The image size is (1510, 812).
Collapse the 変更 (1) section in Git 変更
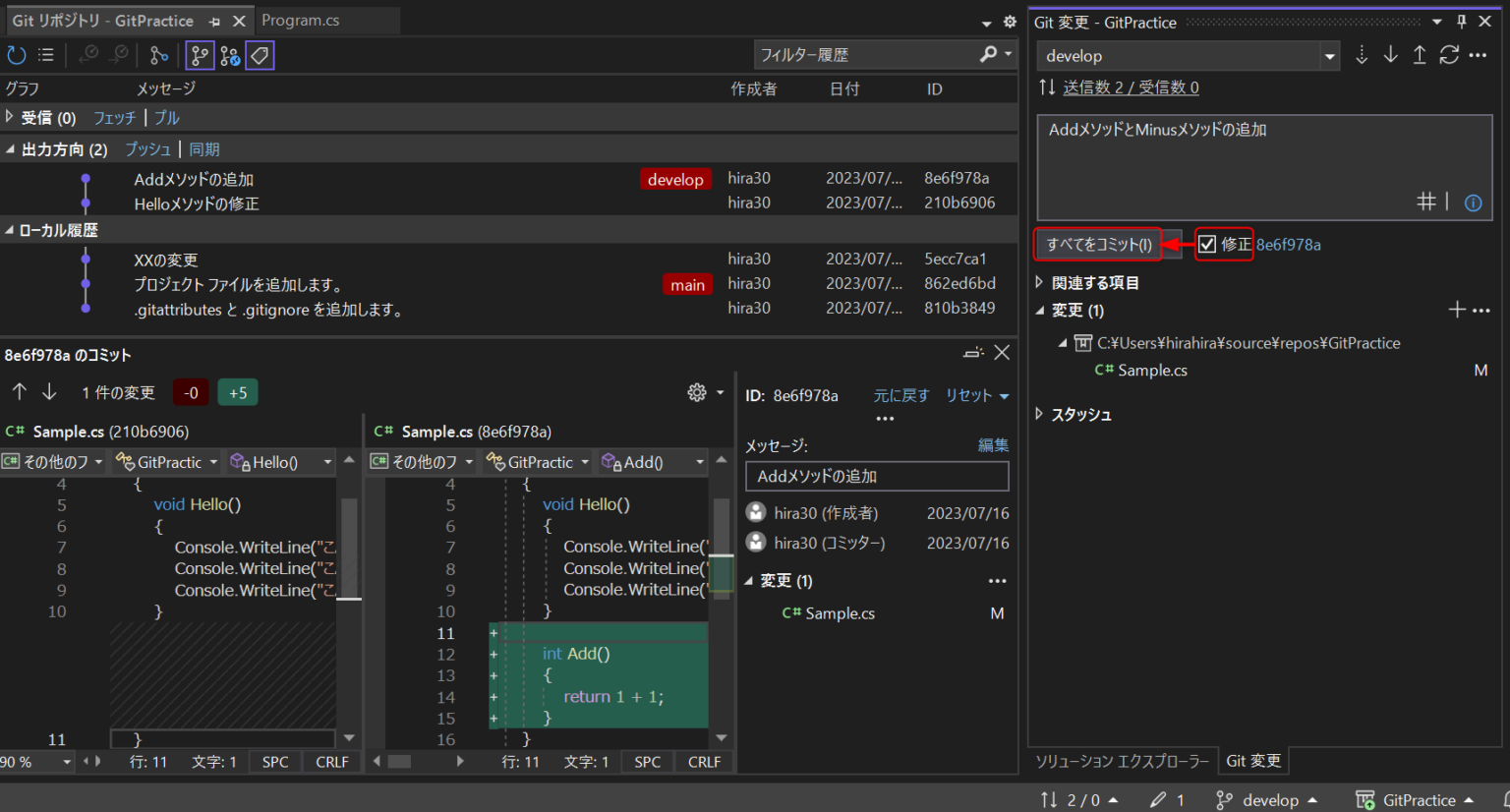[1039, 309]
